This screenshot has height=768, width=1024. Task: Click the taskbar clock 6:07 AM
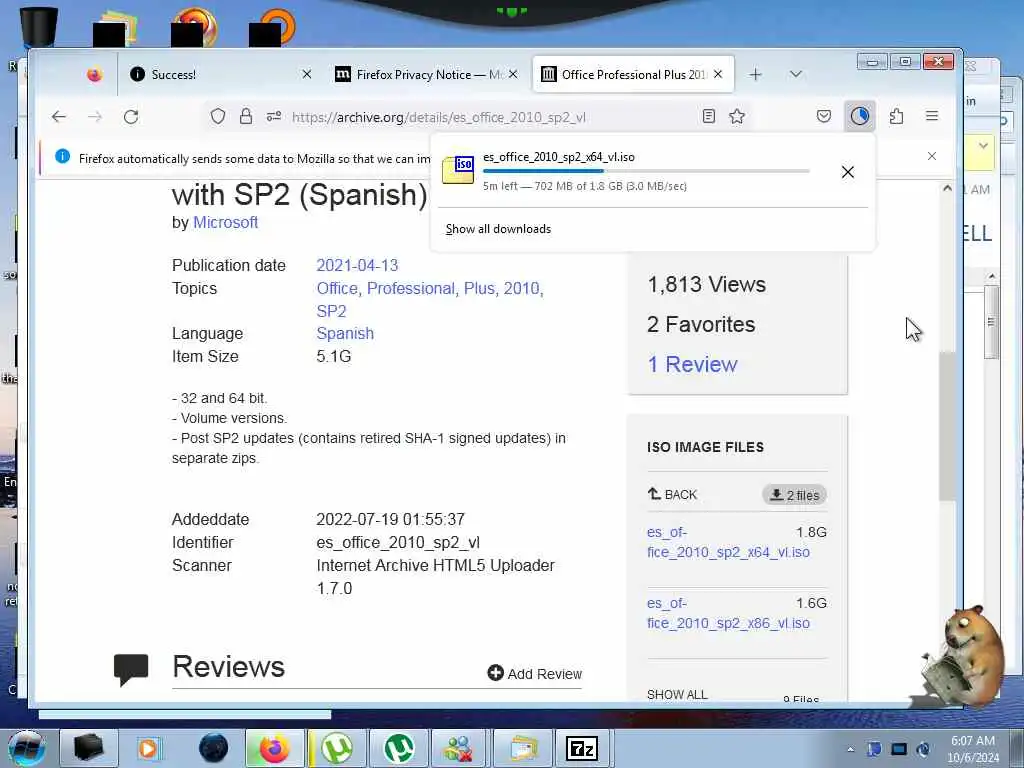click(x=973, y=749)
